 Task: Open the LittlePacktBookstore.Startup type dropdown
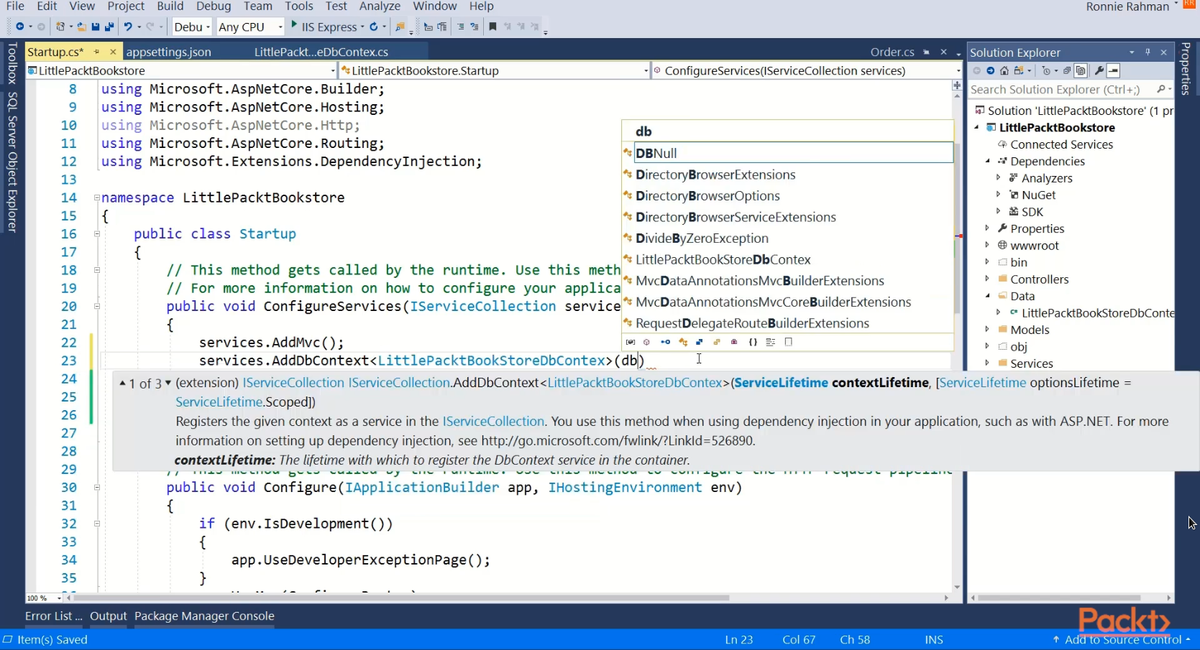(x=495, y=71)
